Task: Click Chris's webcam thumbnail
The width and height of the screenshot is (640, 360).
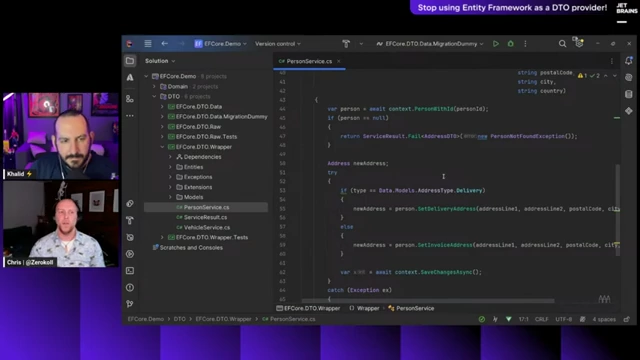Action: 61,224
